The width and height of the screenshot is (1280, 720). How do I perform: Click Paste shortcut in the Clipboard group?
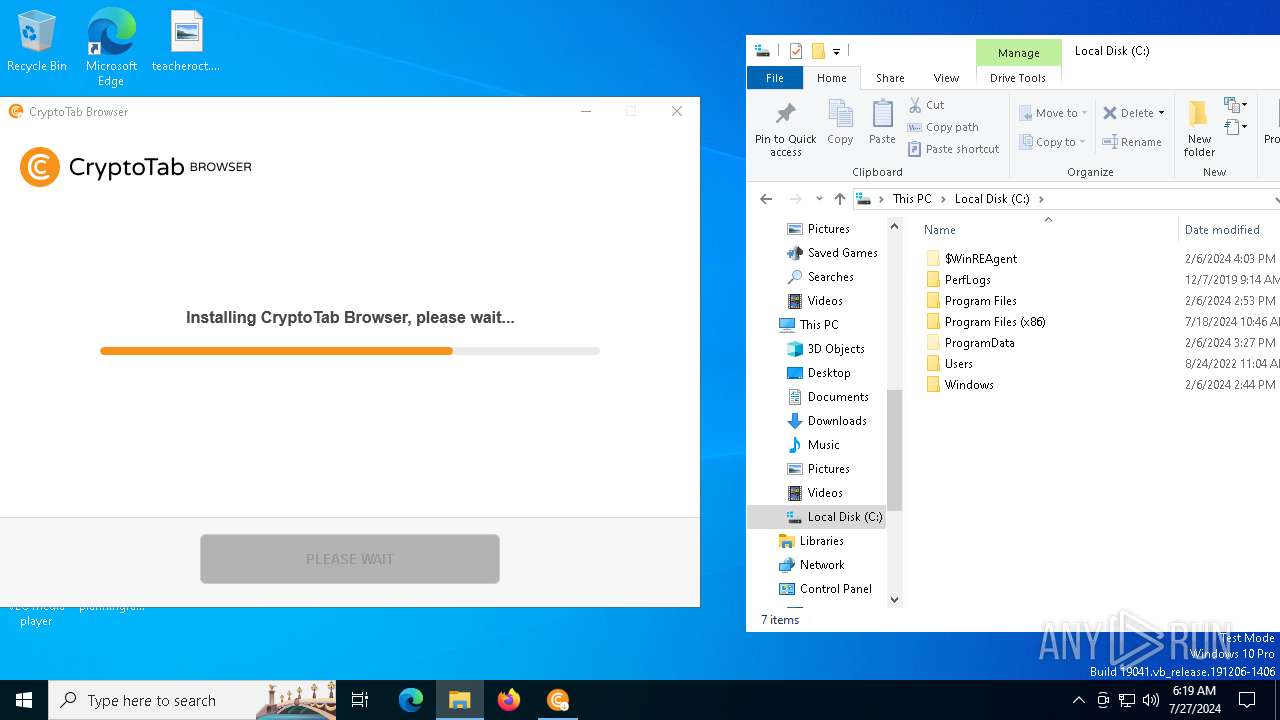953,149
